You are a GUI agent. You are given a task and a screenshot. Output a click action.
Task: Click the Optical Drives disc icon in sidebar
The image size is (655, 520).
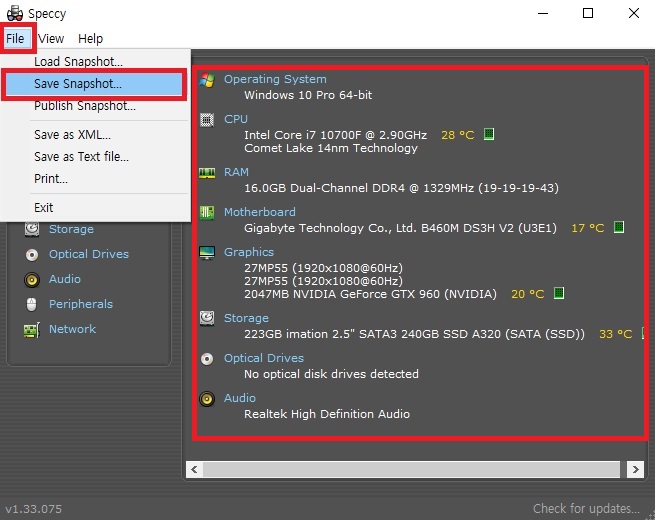point(32,254)
